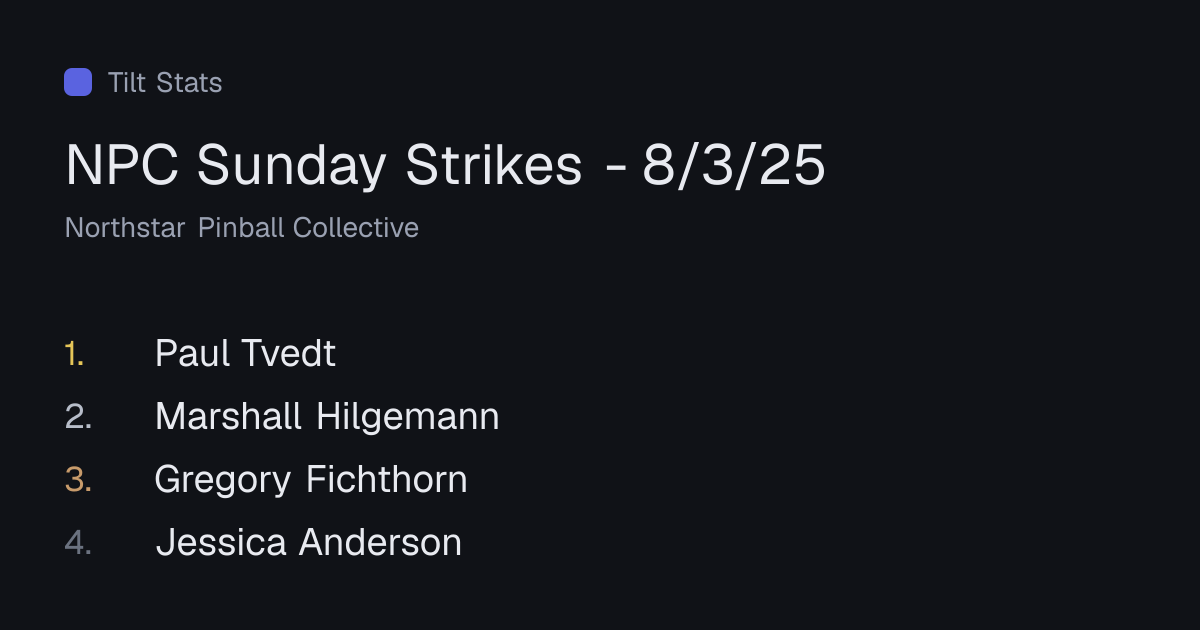
Task: Select Jessica Anderson in the standings
Action: [309, 543]
